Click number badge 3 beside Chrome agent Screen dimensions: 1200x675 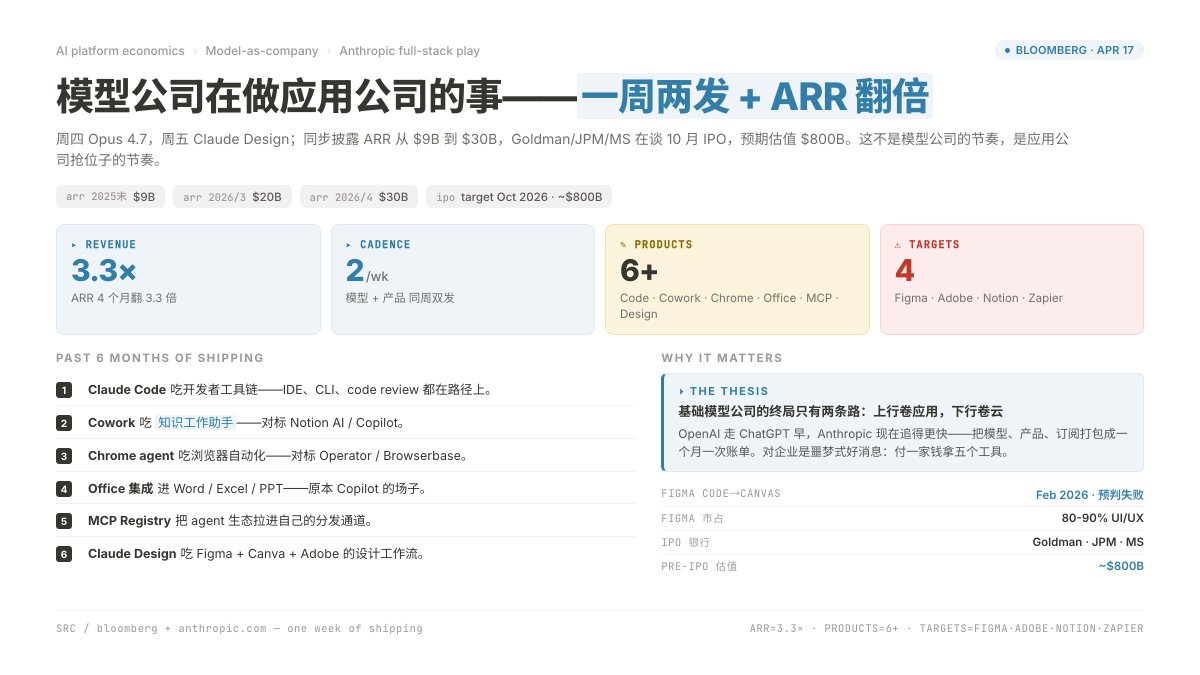pyautogui.click(x=64, y=456)
